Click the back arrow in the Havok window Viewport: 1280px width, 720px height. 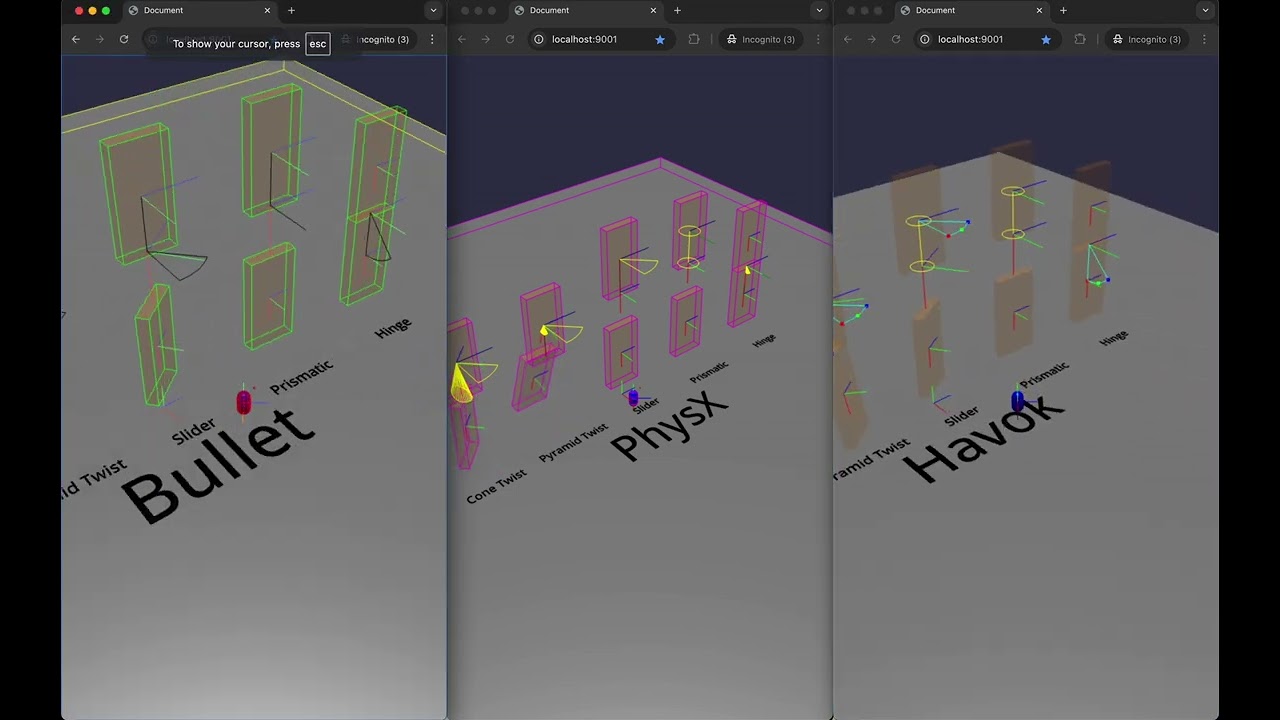(848, 39)
